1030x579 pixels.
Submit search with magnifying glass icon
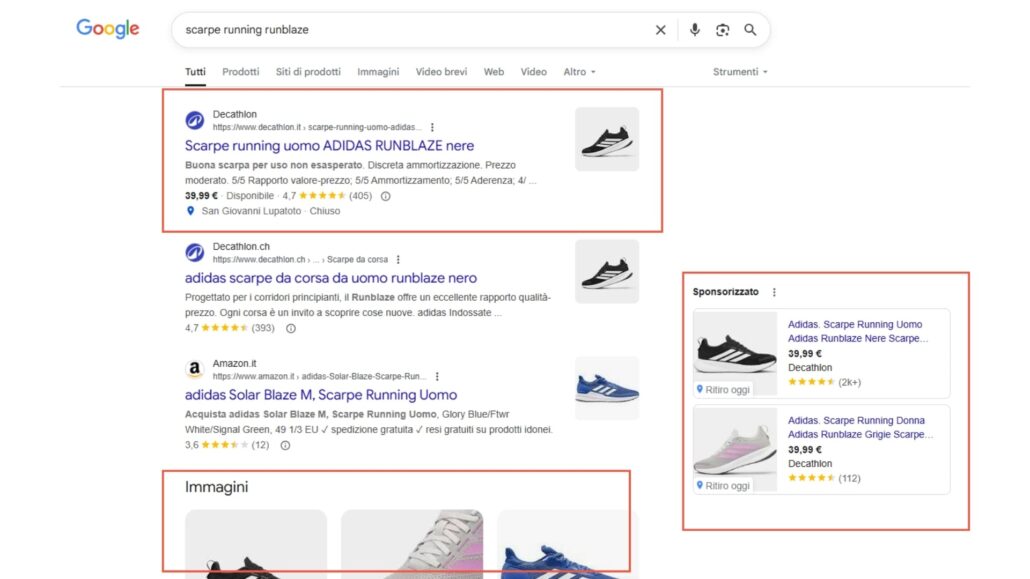tap(750, 30)
